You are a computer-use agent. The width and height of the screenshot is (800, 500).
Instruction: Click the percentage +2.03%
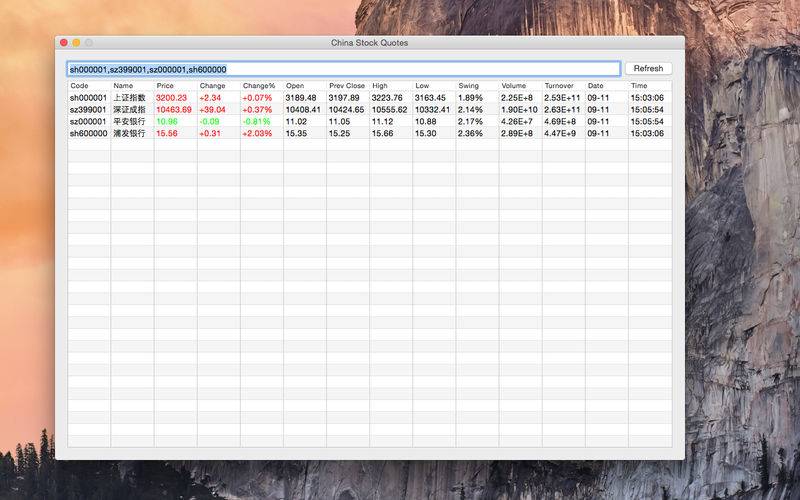click(257, 133)
